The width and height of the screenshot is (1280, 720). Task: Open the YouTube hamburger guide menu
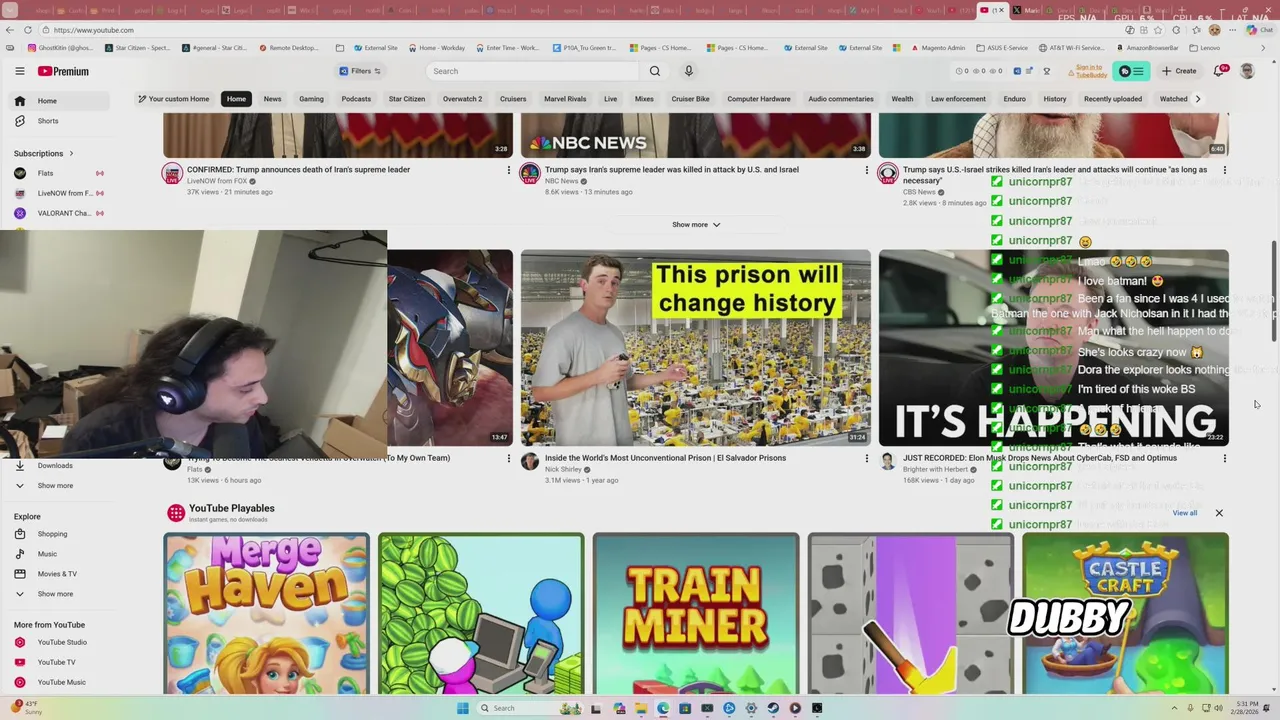[x=19, y=71]
